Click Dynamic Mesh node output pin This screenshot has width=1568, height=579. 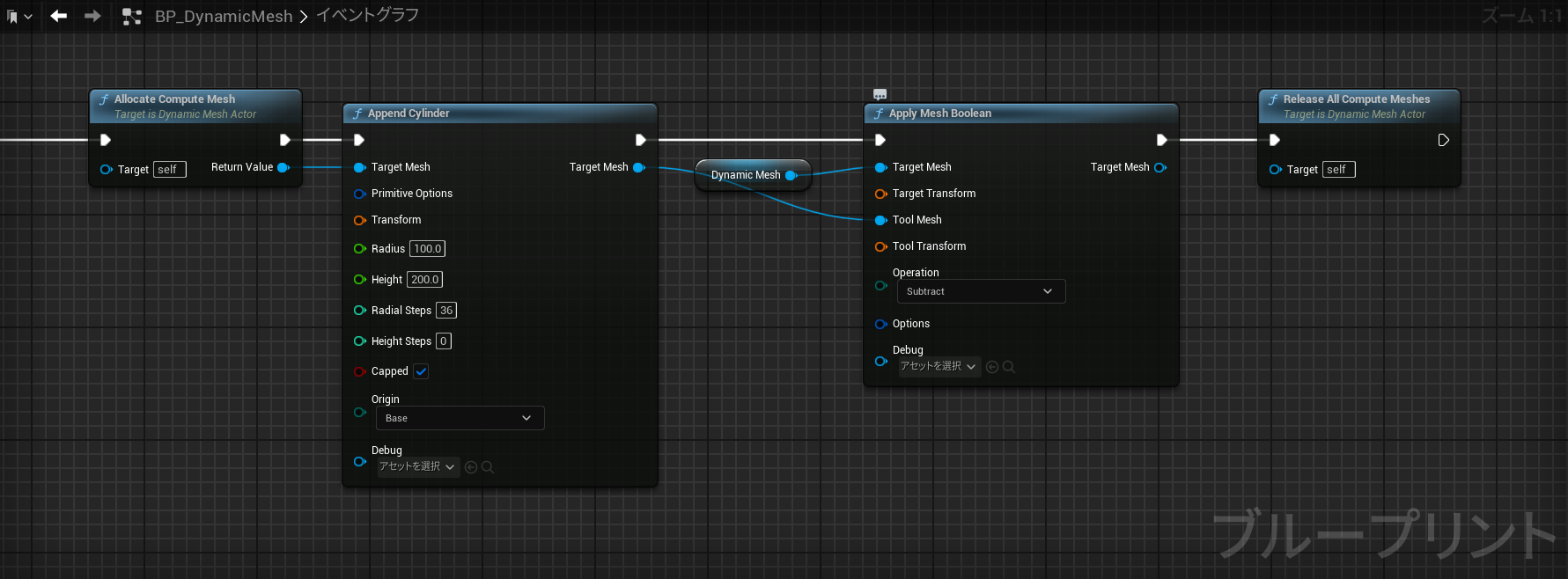pos(791,175)
